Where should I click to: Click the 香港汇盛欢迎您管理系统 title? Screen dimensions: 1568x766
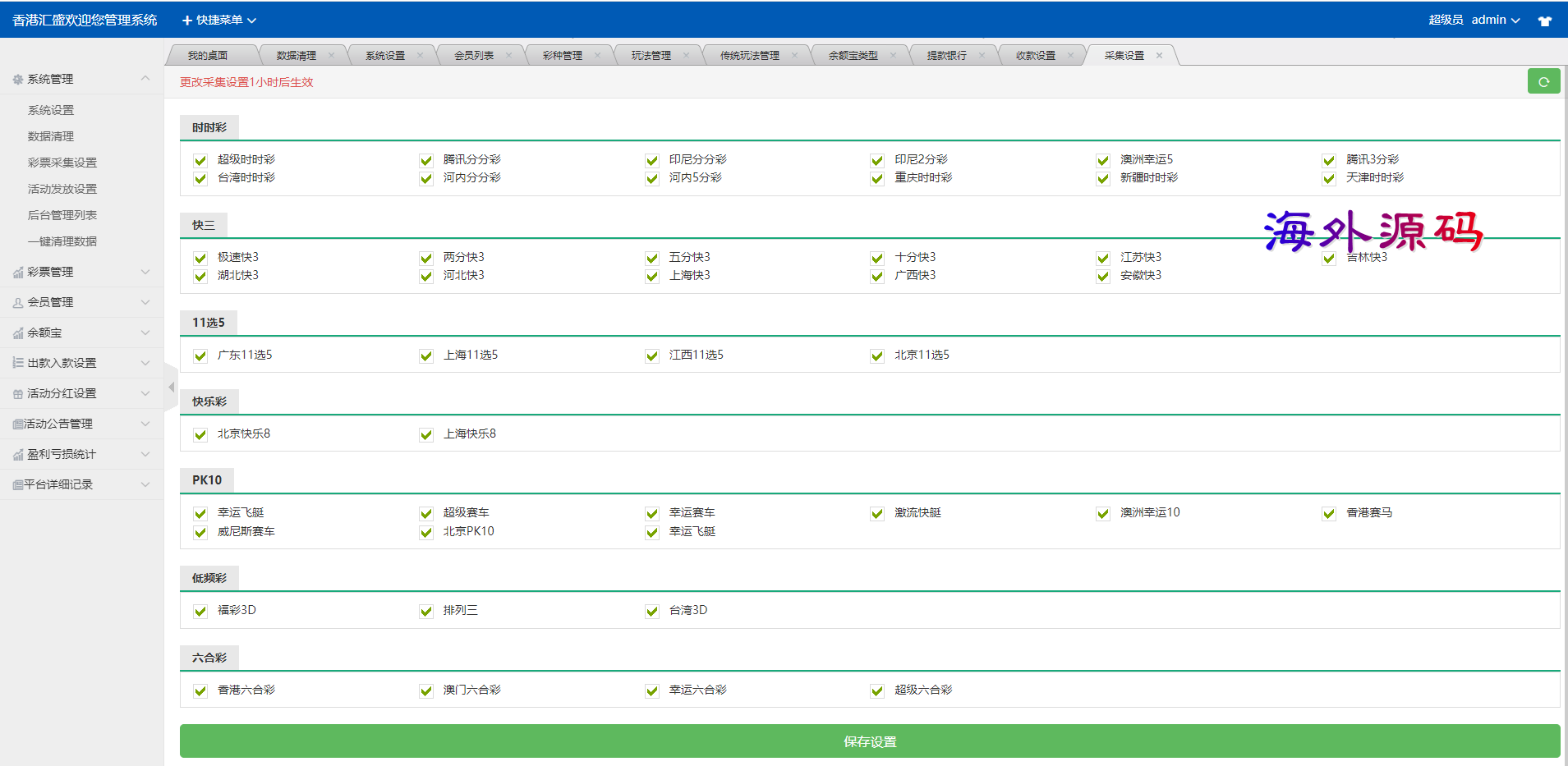click(x=85, y=21)
